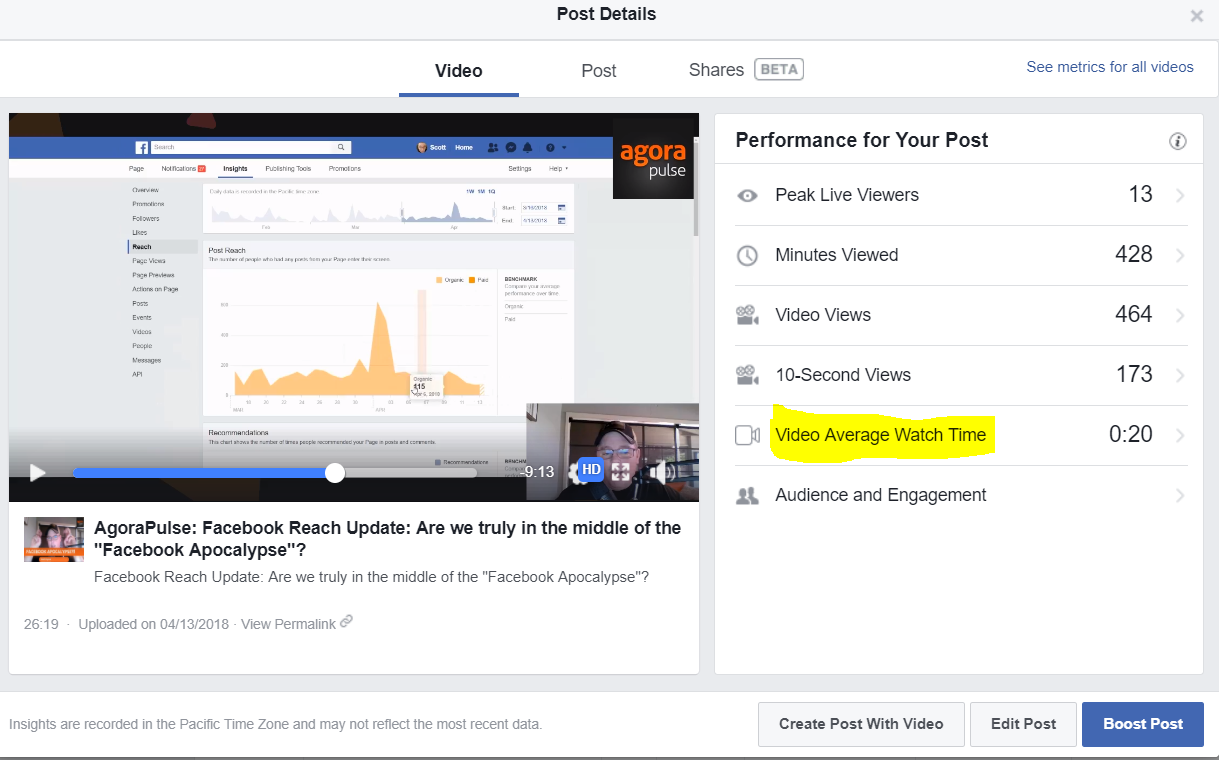The image size is (1219, 760).
Task: Select the camcorder icon by Video Average Watch Time
Action: tap(747, 435)
